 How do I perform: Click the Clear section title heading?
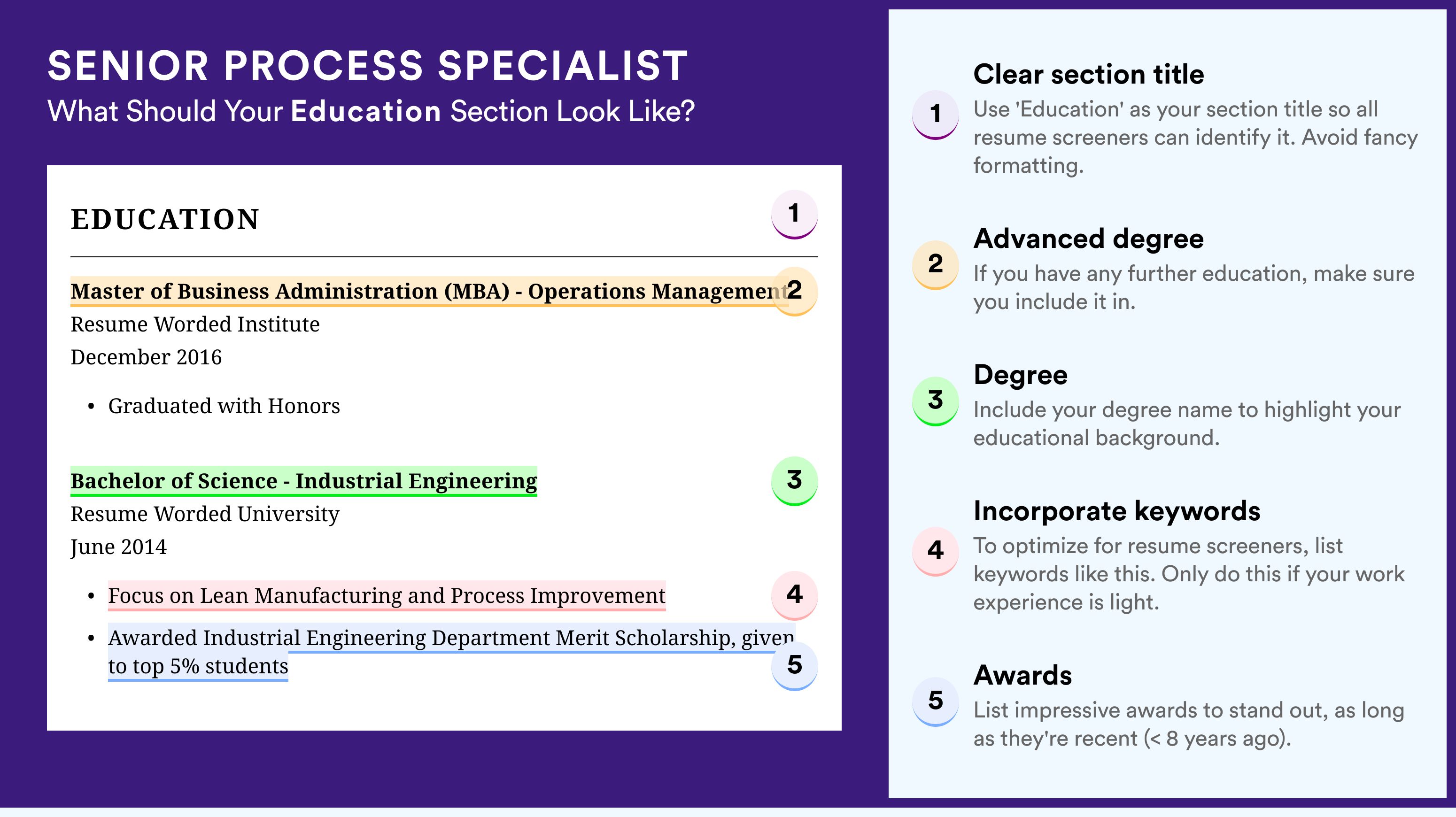tap(1089, 74)
